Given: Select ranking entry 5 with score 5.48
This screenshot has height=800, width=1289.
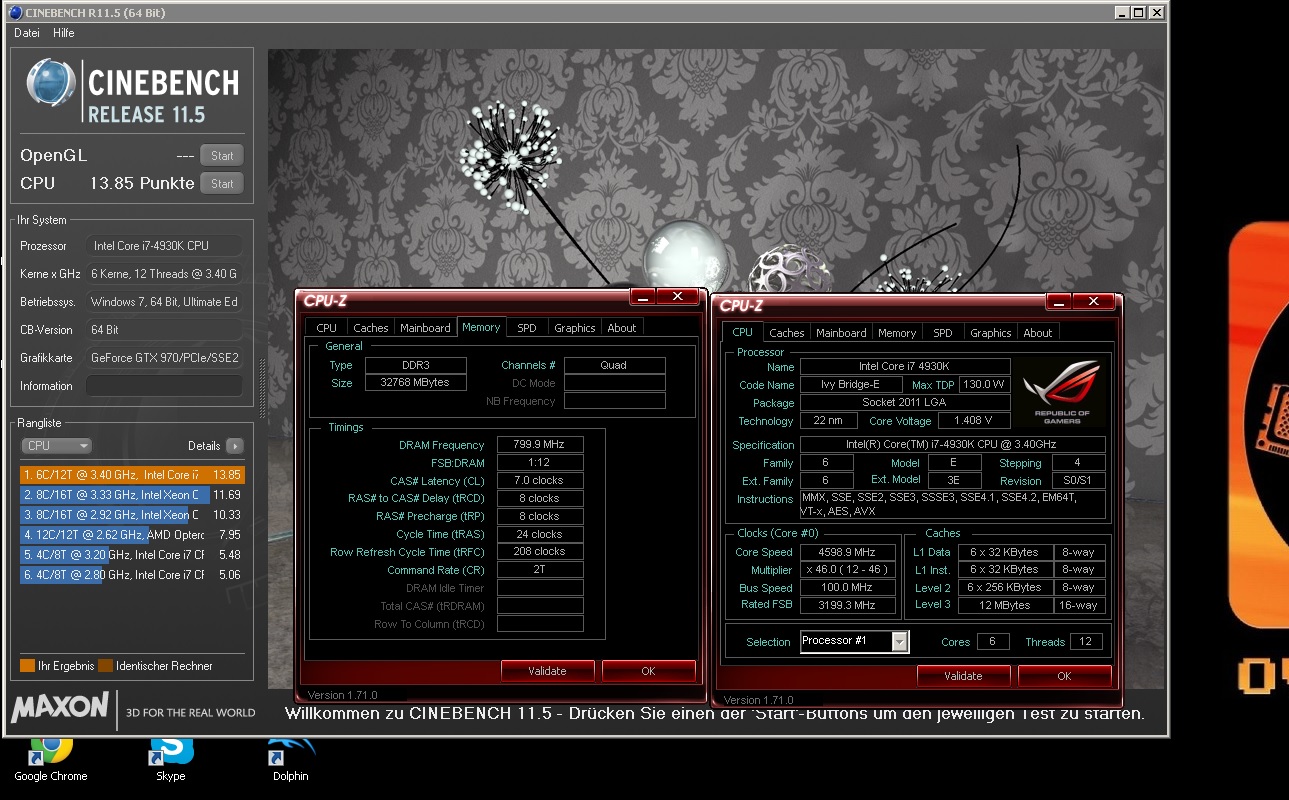Looking at the screenshot, I should 132,555.
